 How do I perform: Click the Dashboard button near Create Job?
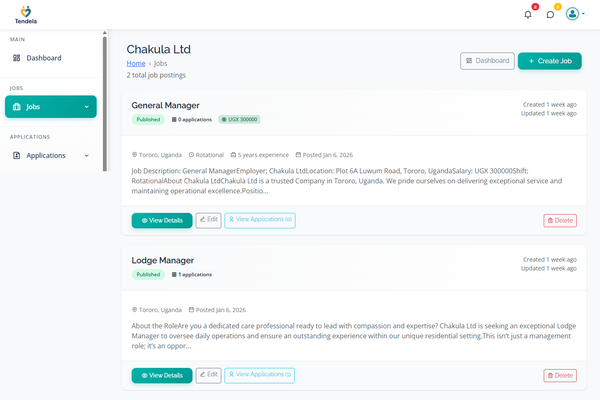pyautogui.click(x=487, y=61)
